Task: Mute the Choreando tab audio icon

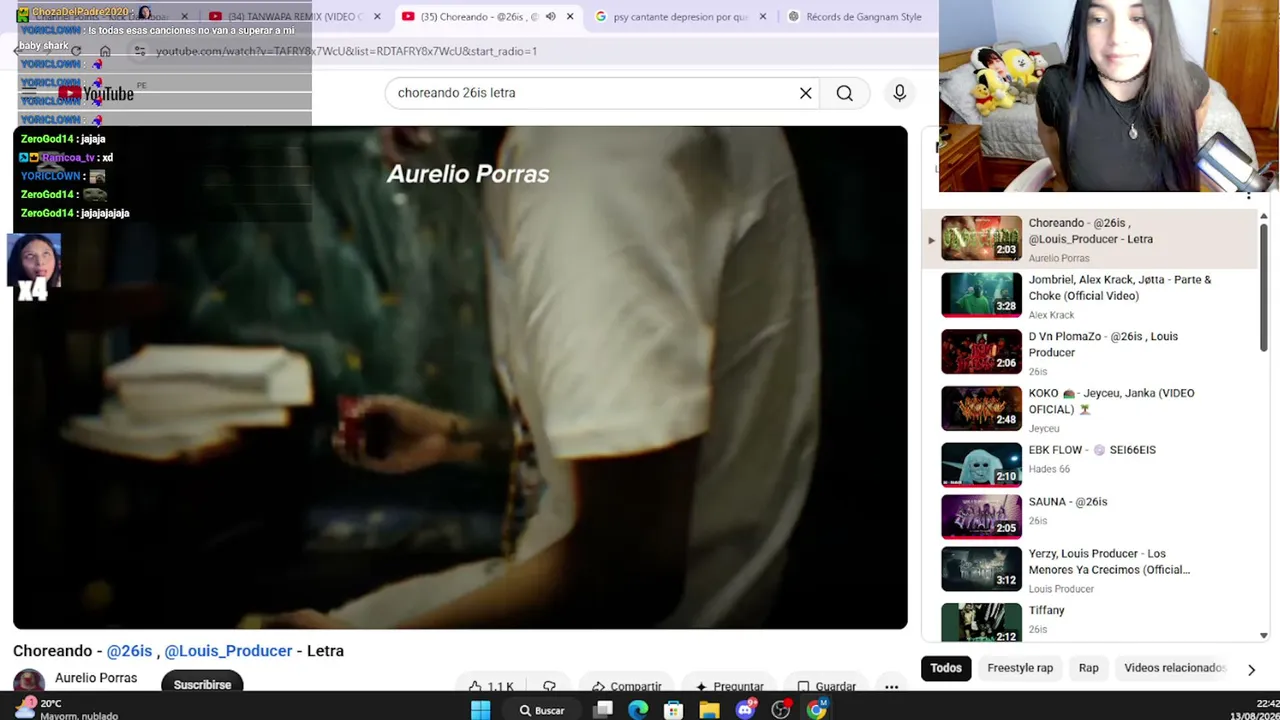Action: click(550, 17)
